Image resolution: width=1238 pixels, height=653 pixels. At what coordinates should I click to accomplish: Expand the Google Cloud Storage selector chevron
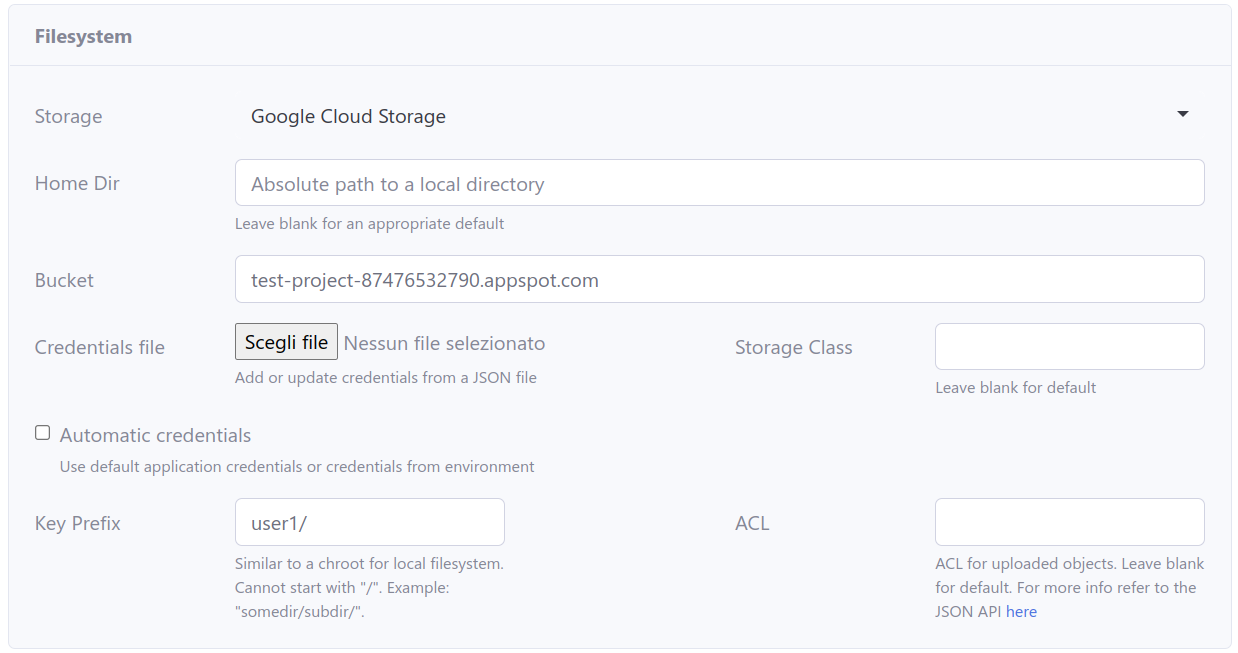pos(1182,114)
